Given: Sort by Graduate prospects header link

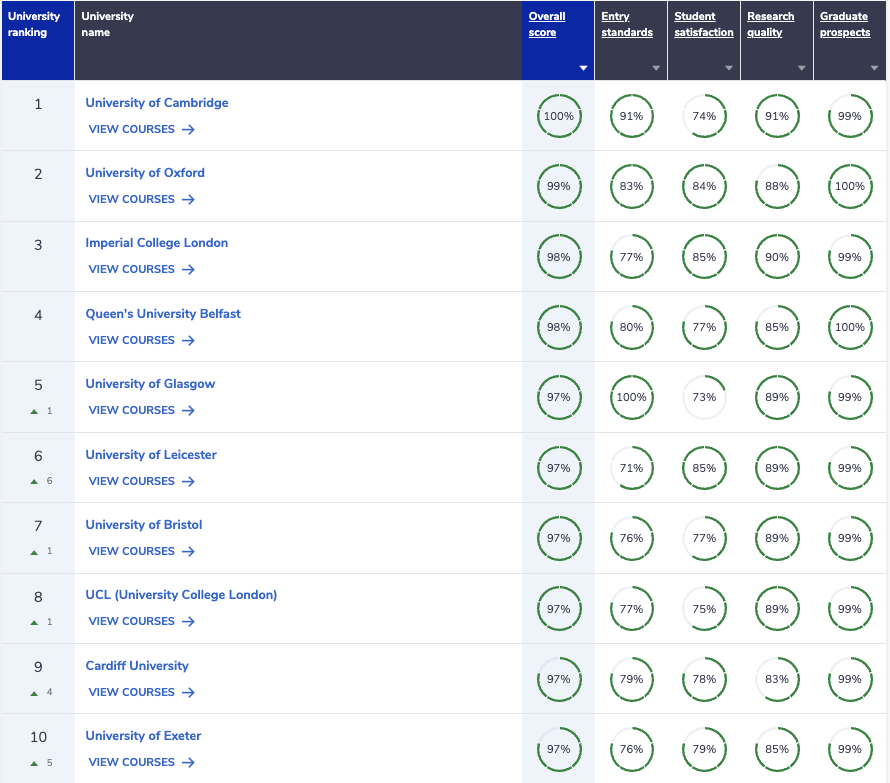Looking at the screenshot, I should coord(845,24).
